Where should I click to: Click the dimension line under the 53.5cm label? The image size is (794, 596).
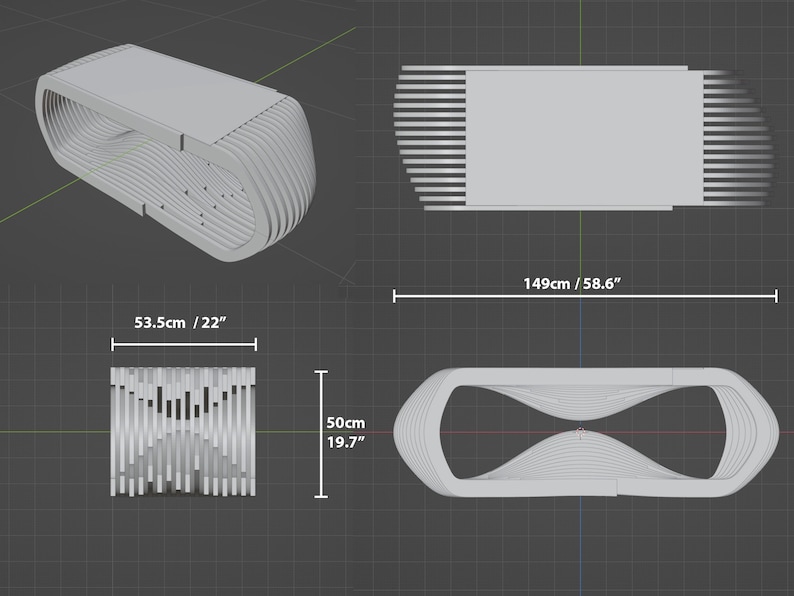pos(184,345)
